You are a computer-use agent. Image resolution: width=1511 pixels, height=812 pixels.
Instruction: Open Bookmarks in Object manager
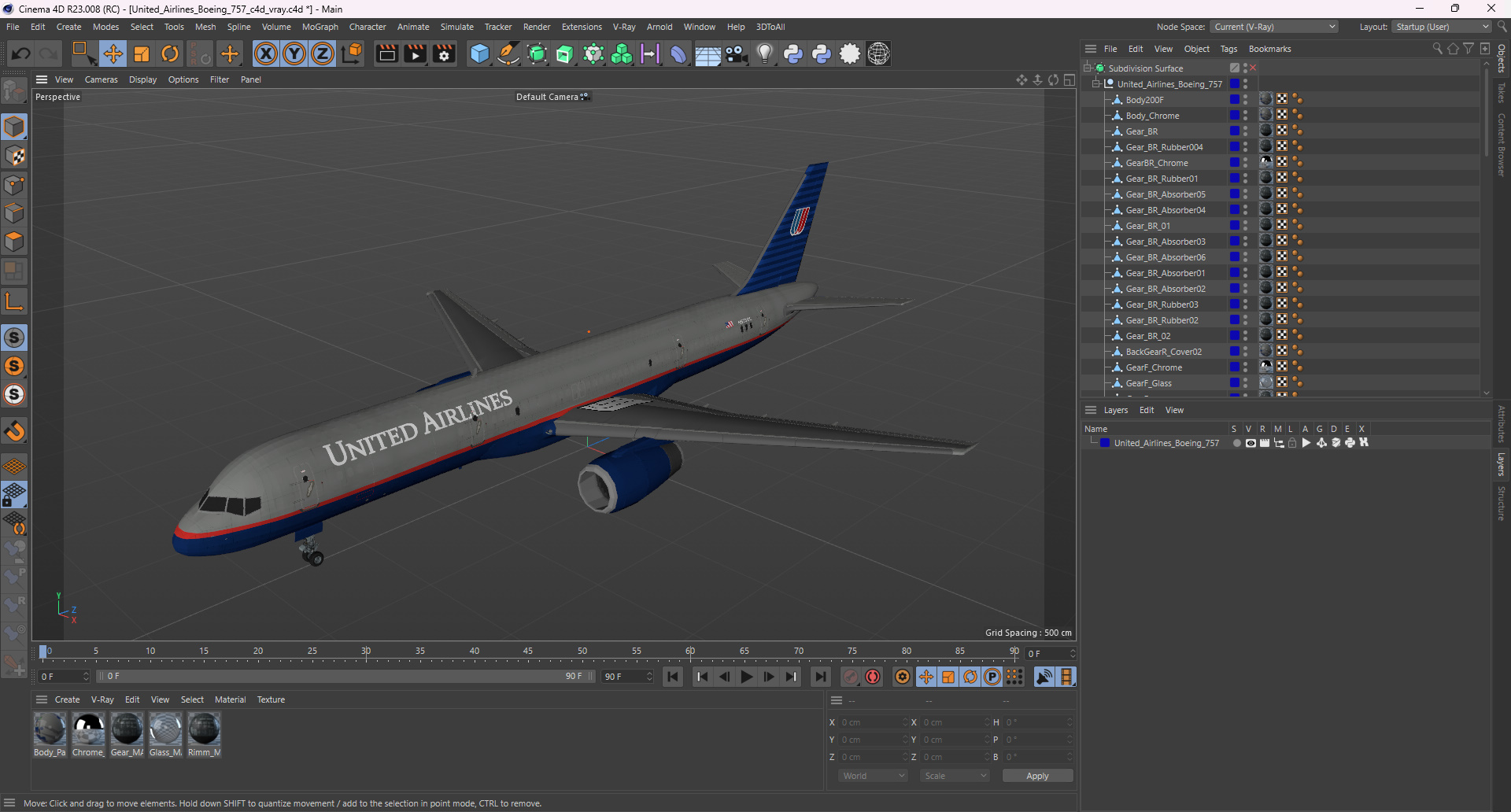coord(1269,49)
